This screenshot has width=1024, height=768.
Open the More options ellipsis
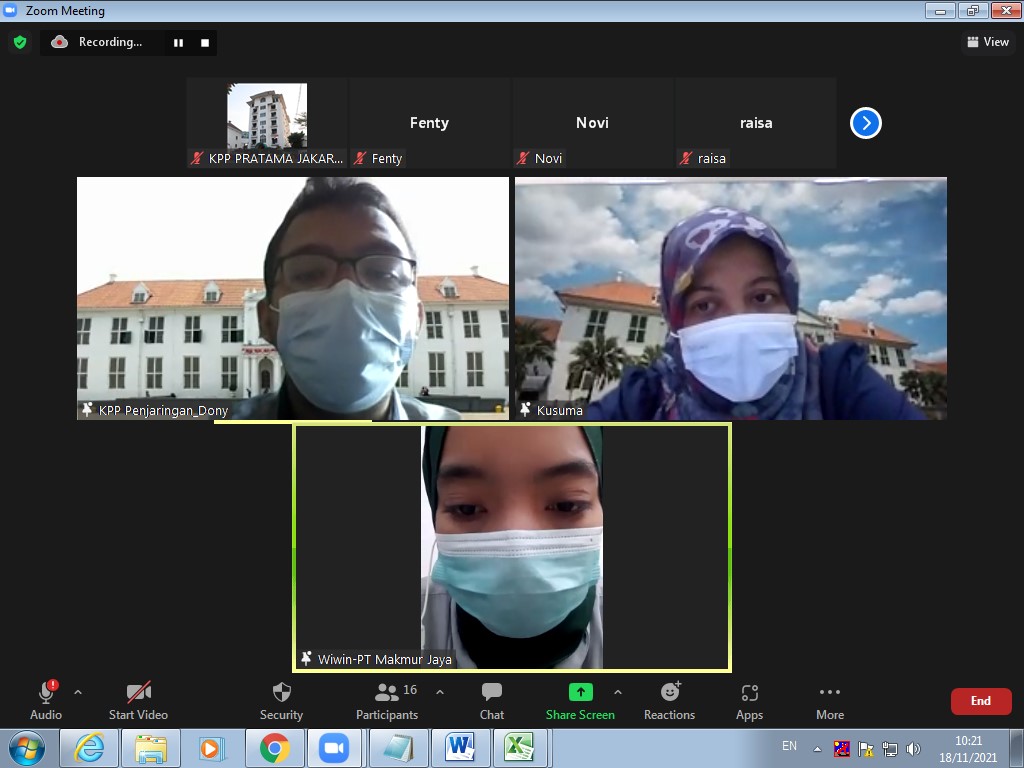829,693
